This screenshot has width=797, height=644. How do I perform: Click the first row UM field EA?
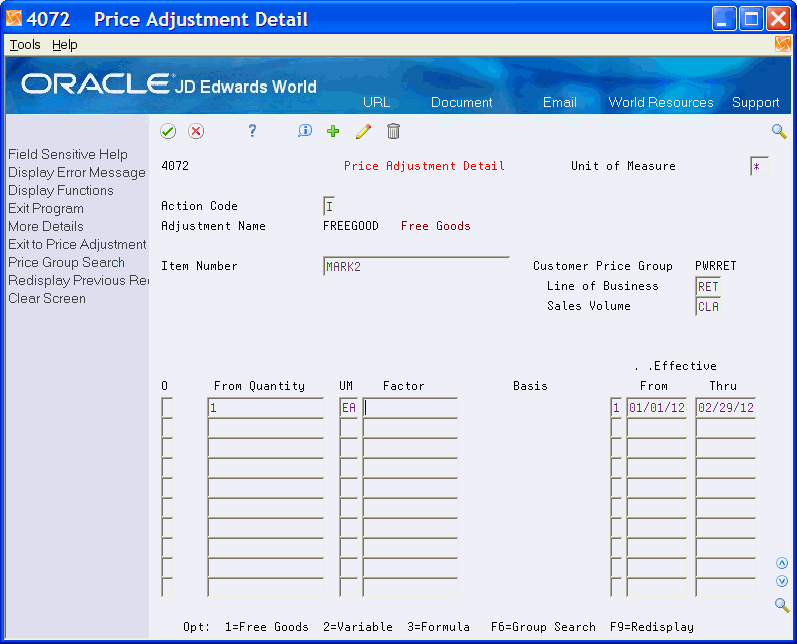pyautogui.click(x=349, y=407)
